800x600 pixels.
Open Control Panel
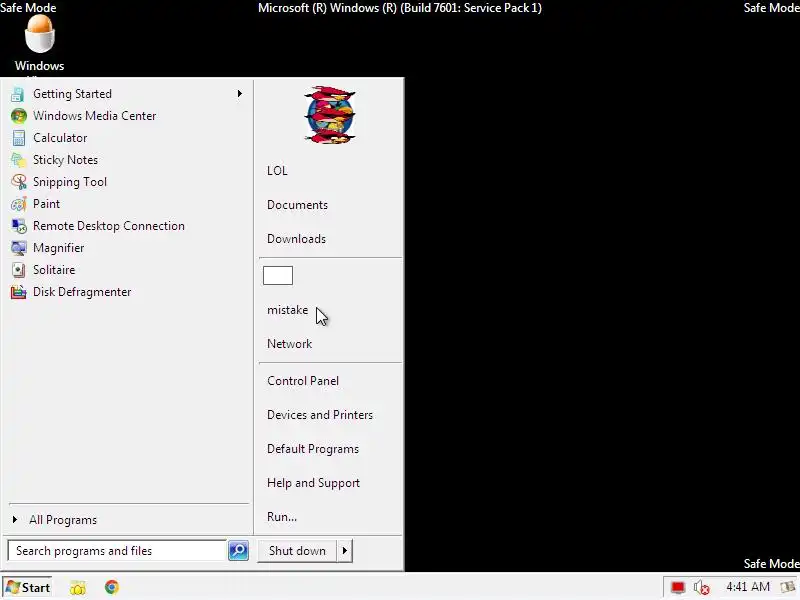303,381
